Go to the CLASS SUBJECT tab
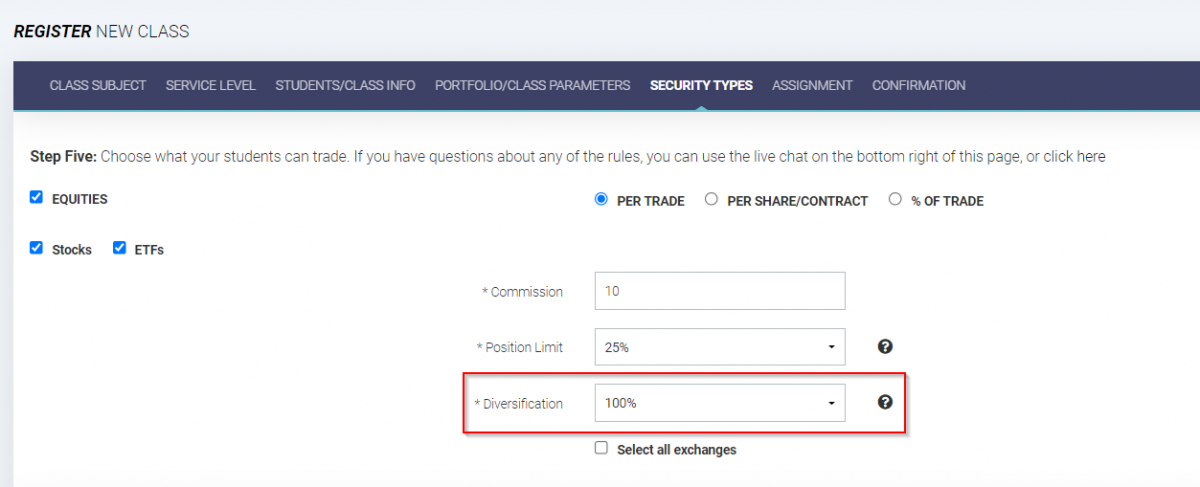The width and height of the screenshot is (1200, 487). (x=98, y=86)
